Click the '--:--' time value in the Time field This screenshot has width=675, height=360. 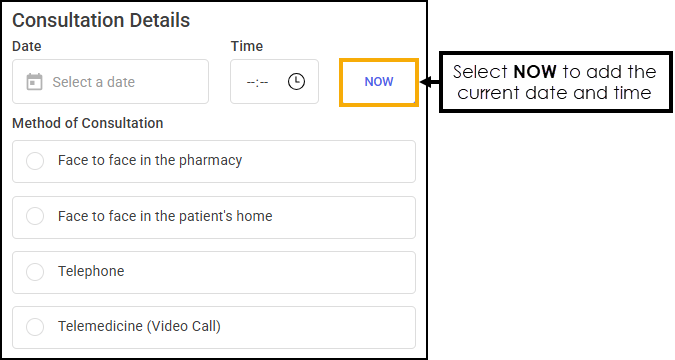(257, 82)
